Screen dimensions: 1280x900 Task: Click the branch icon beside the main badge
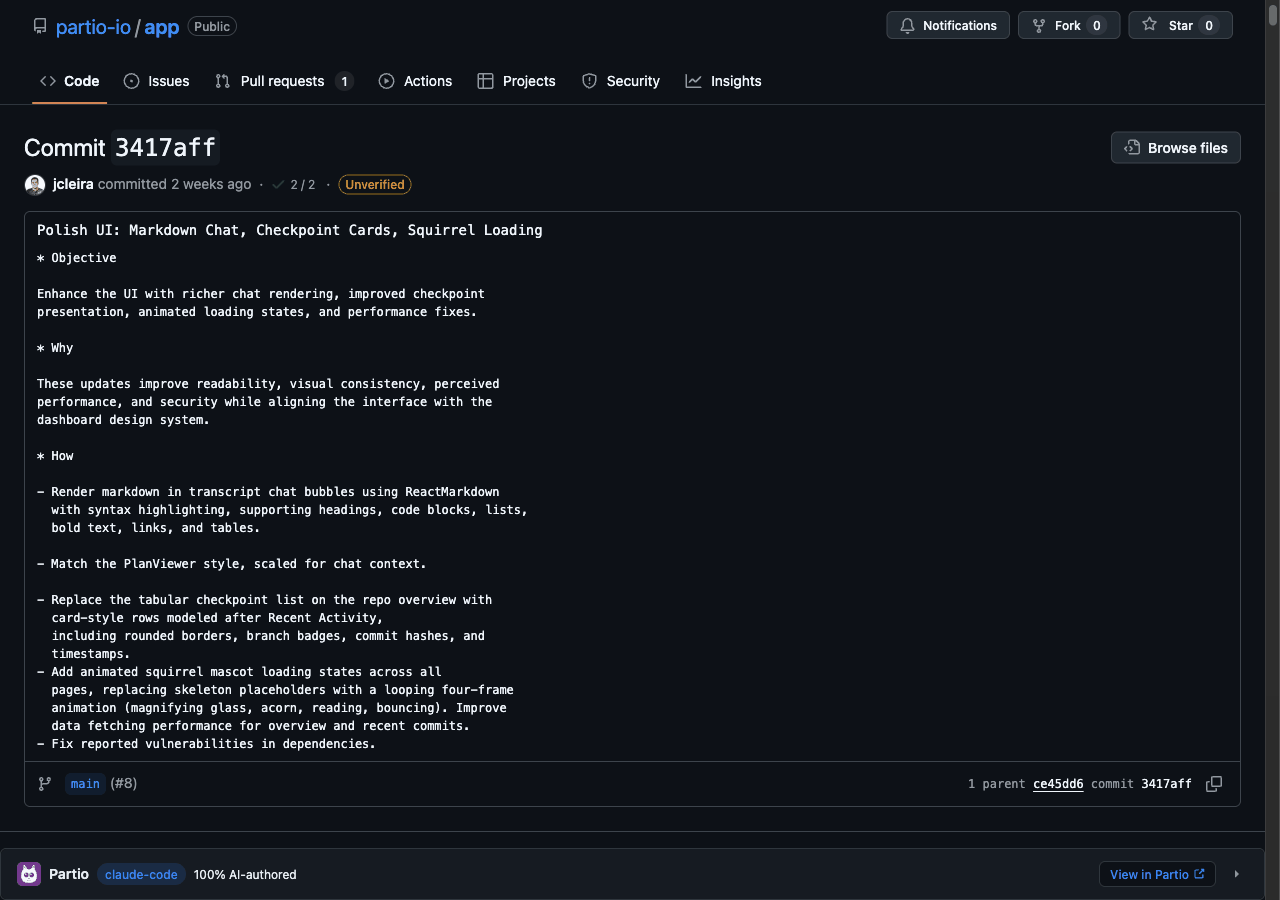[44, 783]
